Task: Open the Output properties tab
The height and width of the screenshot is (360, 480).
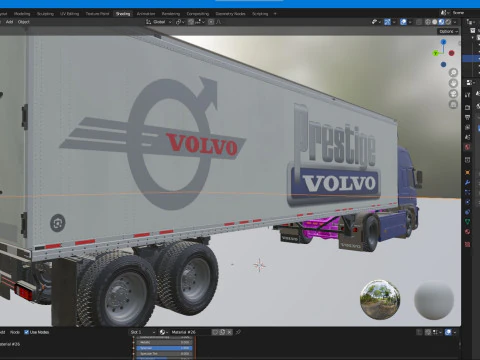Action: [467, 117]
